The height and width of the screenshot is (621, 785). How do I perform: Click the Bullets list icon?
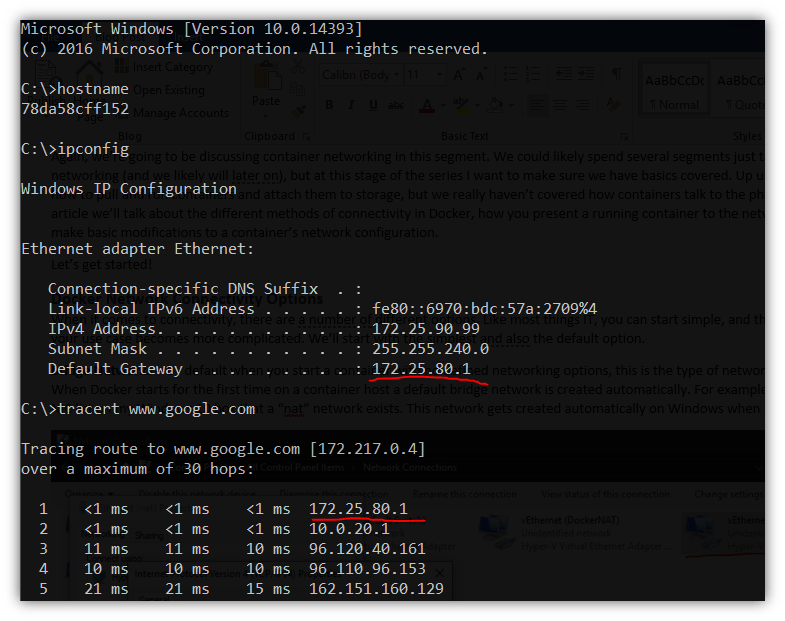point(510,74)
